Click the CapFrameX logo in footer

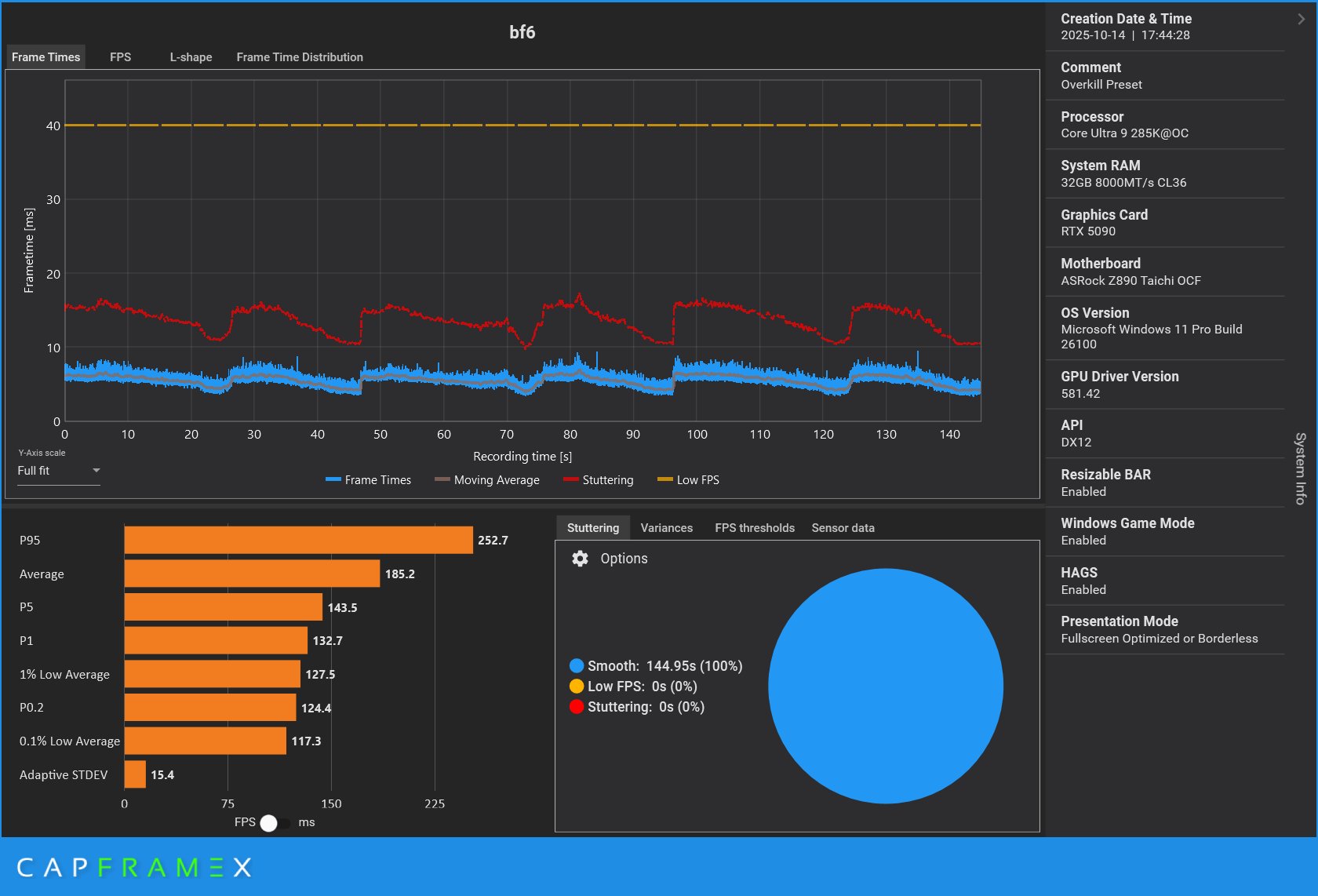click(x=134, y=868)
